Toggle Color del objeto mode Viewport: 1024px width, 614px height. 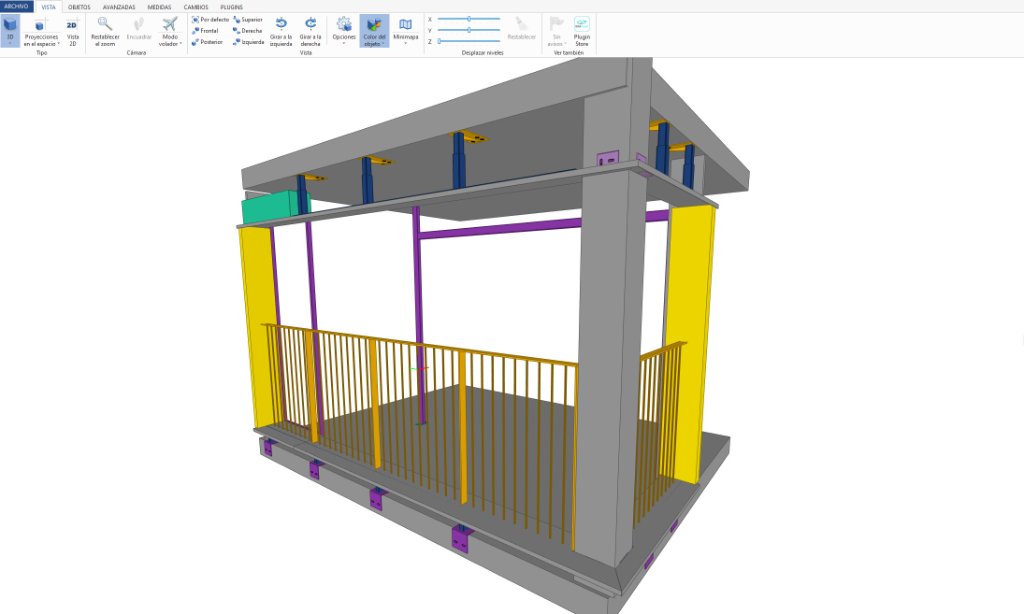374,31
